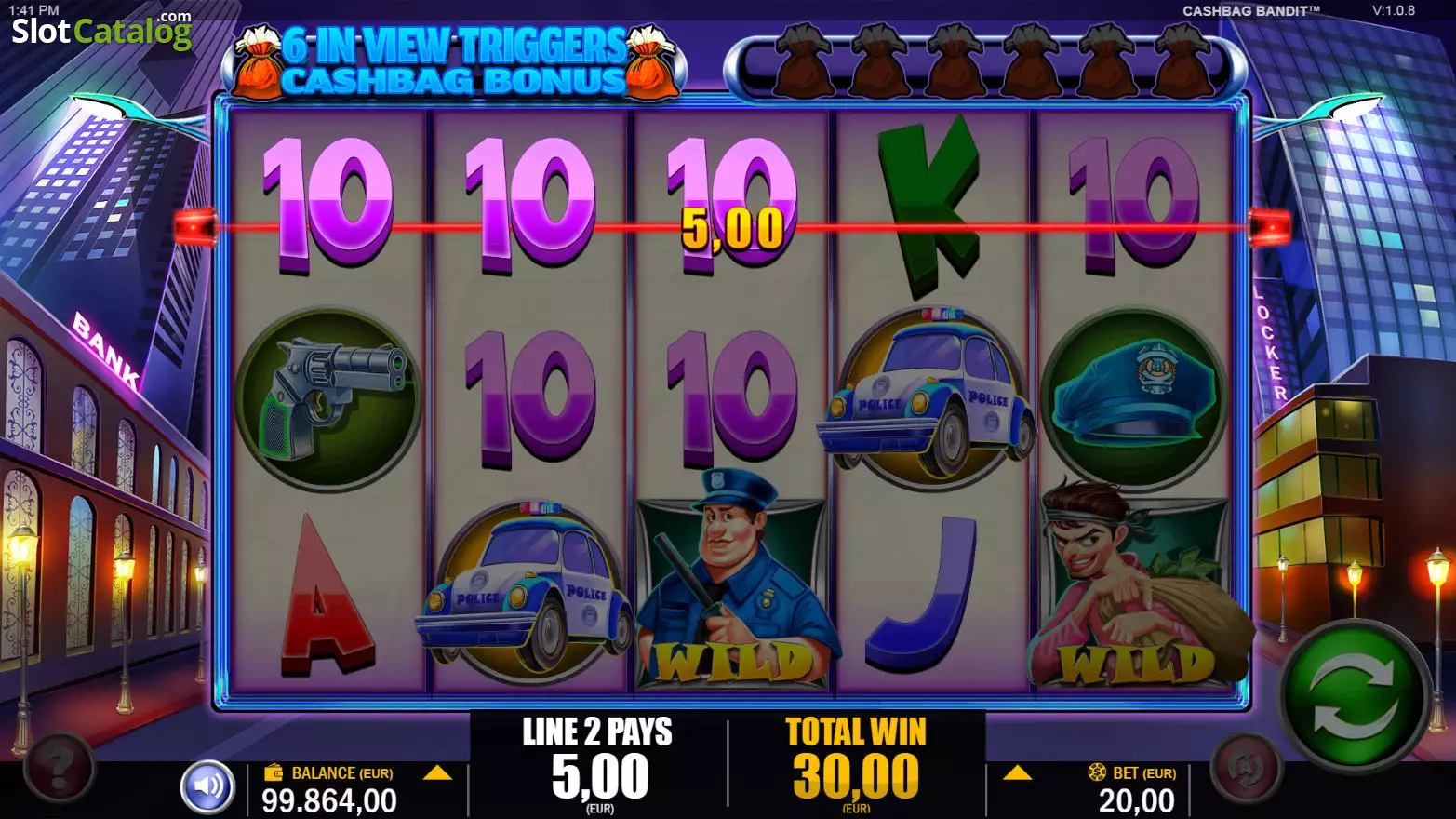Click the bandit WILD symbol
1456x819 pixels.
[1137, 586]
